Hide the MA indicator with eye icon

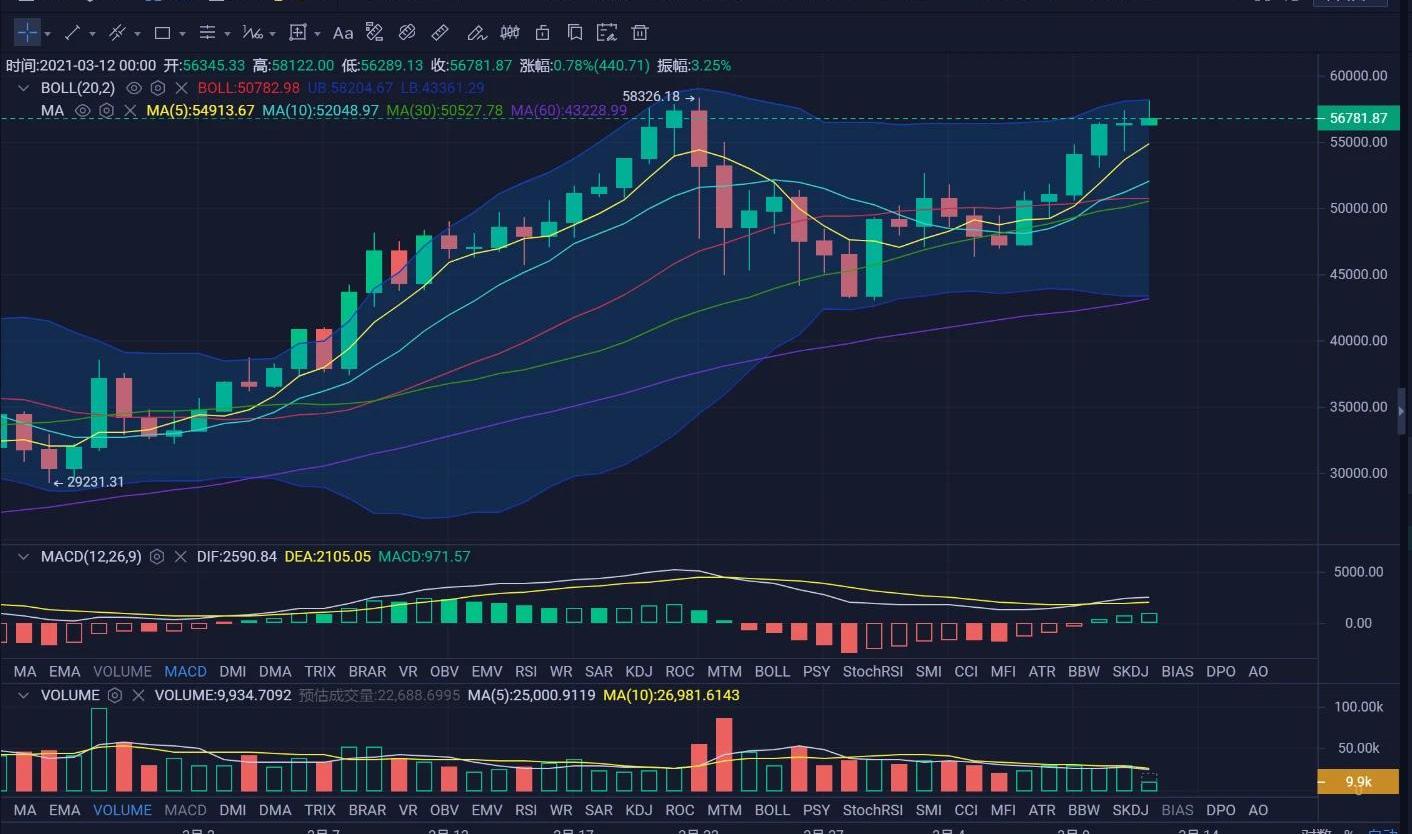coord(84,111)
